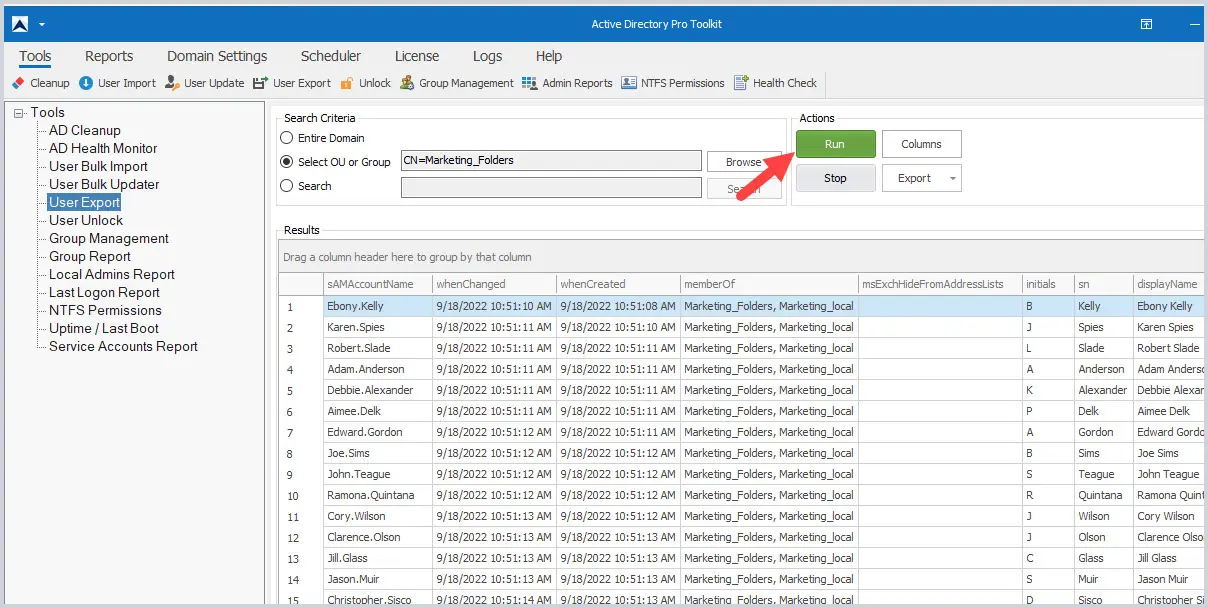Click the User Update person icon
1208x608 pixels.
(x=172, y=83)
